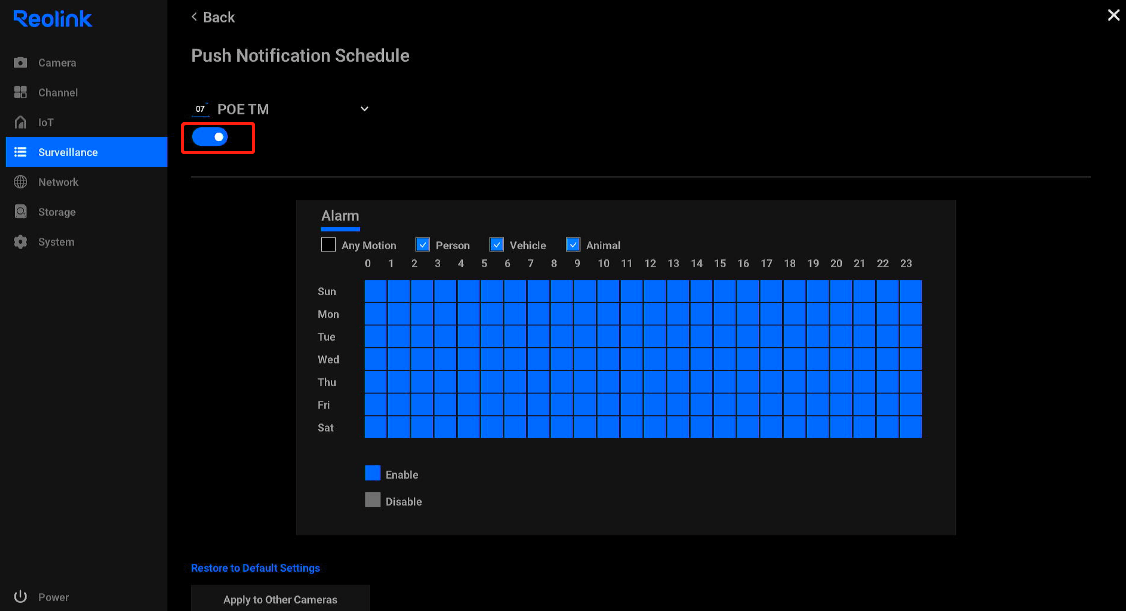The image size is (1126, 611).
Task: Click Restore to Default Settings link
Action: [256, 568]
